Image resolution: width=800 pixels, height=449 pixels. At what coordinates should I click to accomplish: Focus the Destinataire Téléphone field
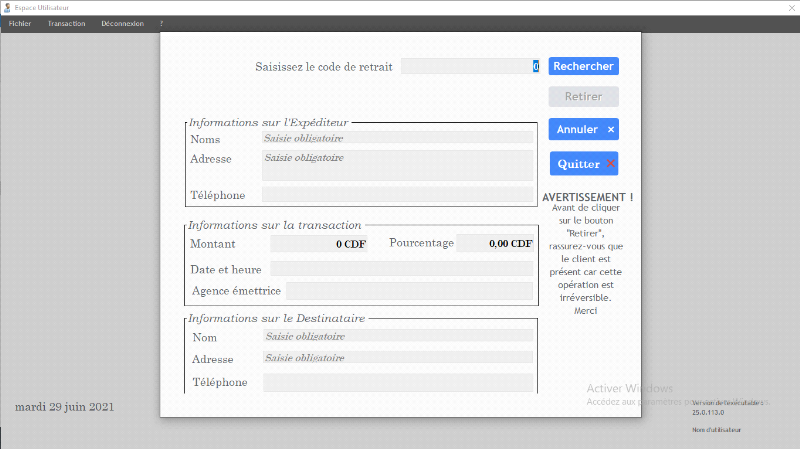pyautogui.click(x=397, y=382)
